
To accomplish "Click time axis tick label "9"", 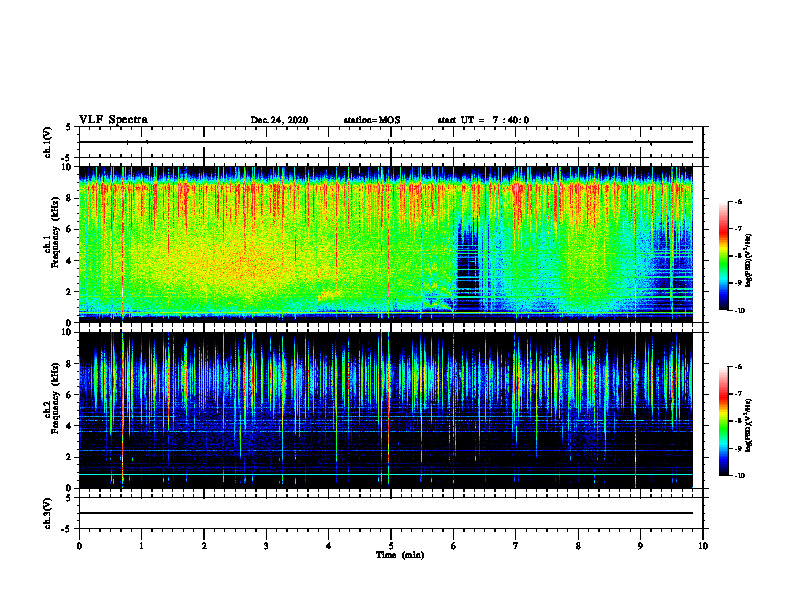I will pyautogui.click(x=640, y=546).
